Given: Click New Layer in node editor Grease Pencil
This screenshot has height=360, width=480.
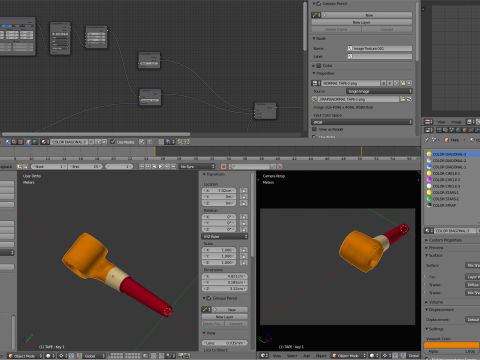Looking at the screenshot, I should [362, 22].
